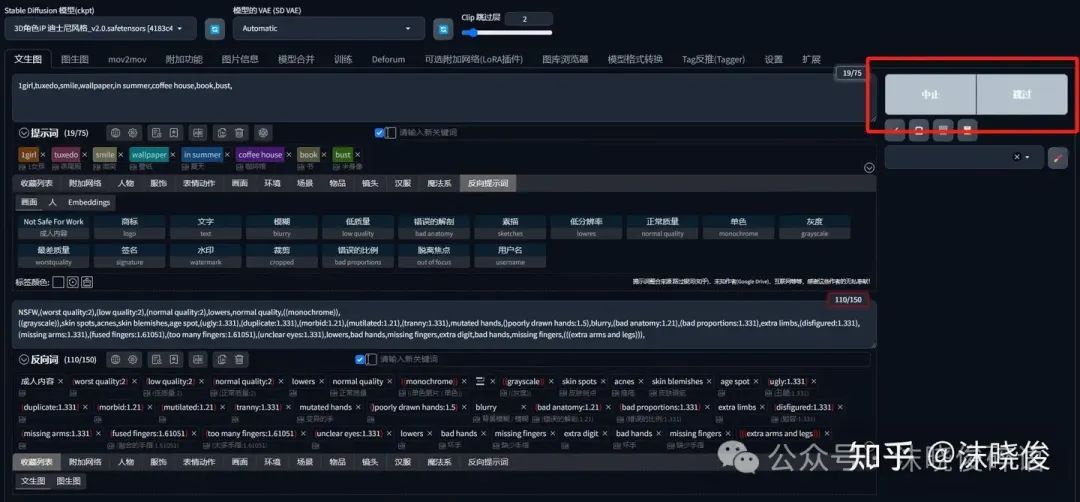1080x502 pixels.
Task: Click the ChatGPT icon in 提示词 toolbar
Action: [x=262, y=132]
